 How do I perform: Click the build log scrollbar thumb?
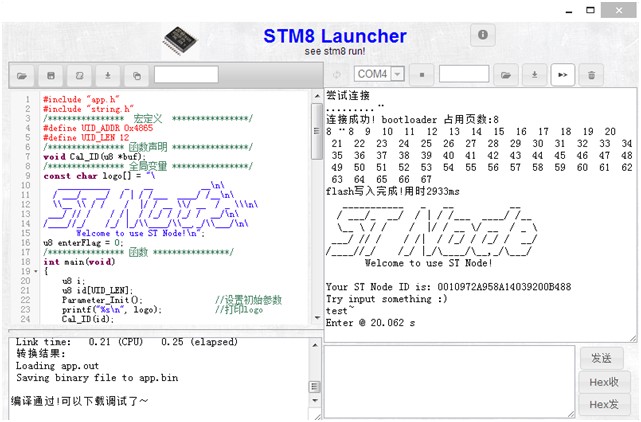(314, 387)
